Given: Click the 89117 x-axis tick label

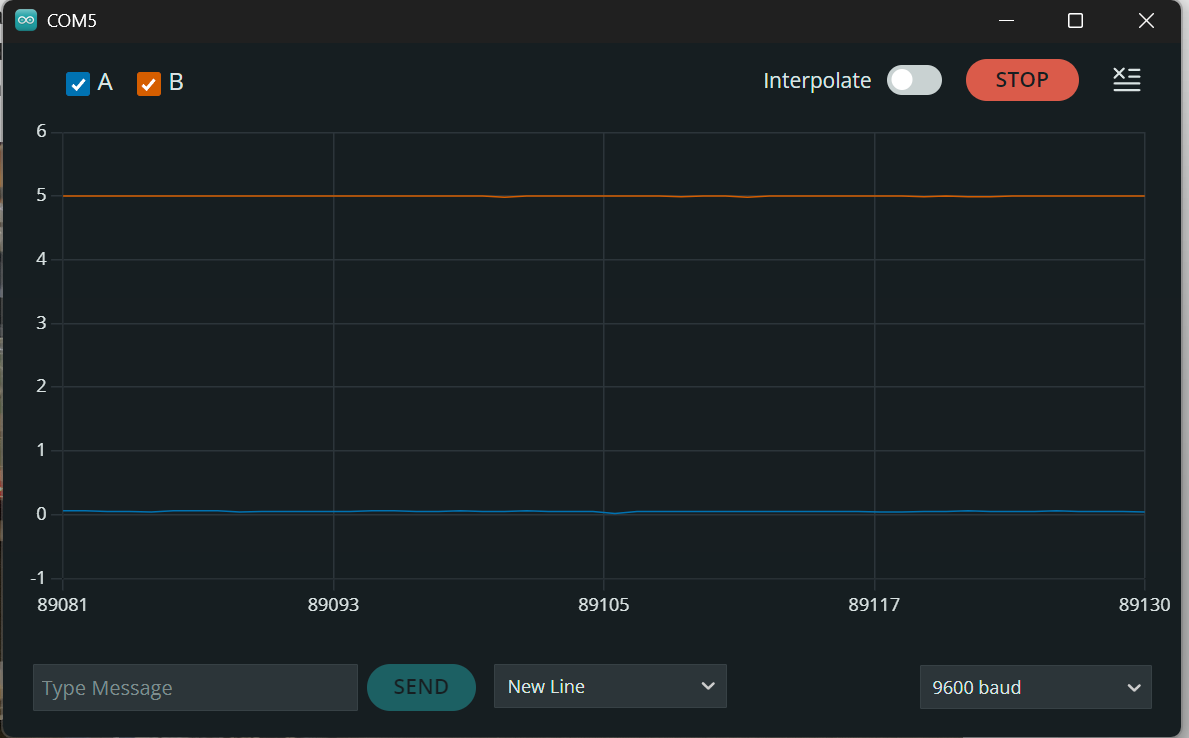Looking at the screenshot, I should (x=874, y=604).
